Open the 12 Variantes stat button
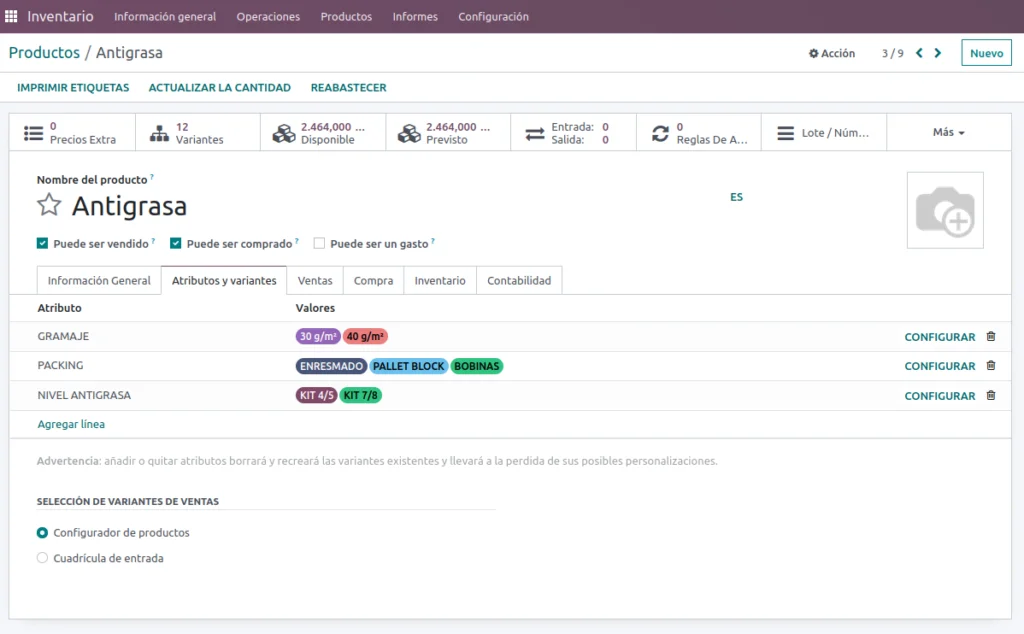 coord(197,133)
